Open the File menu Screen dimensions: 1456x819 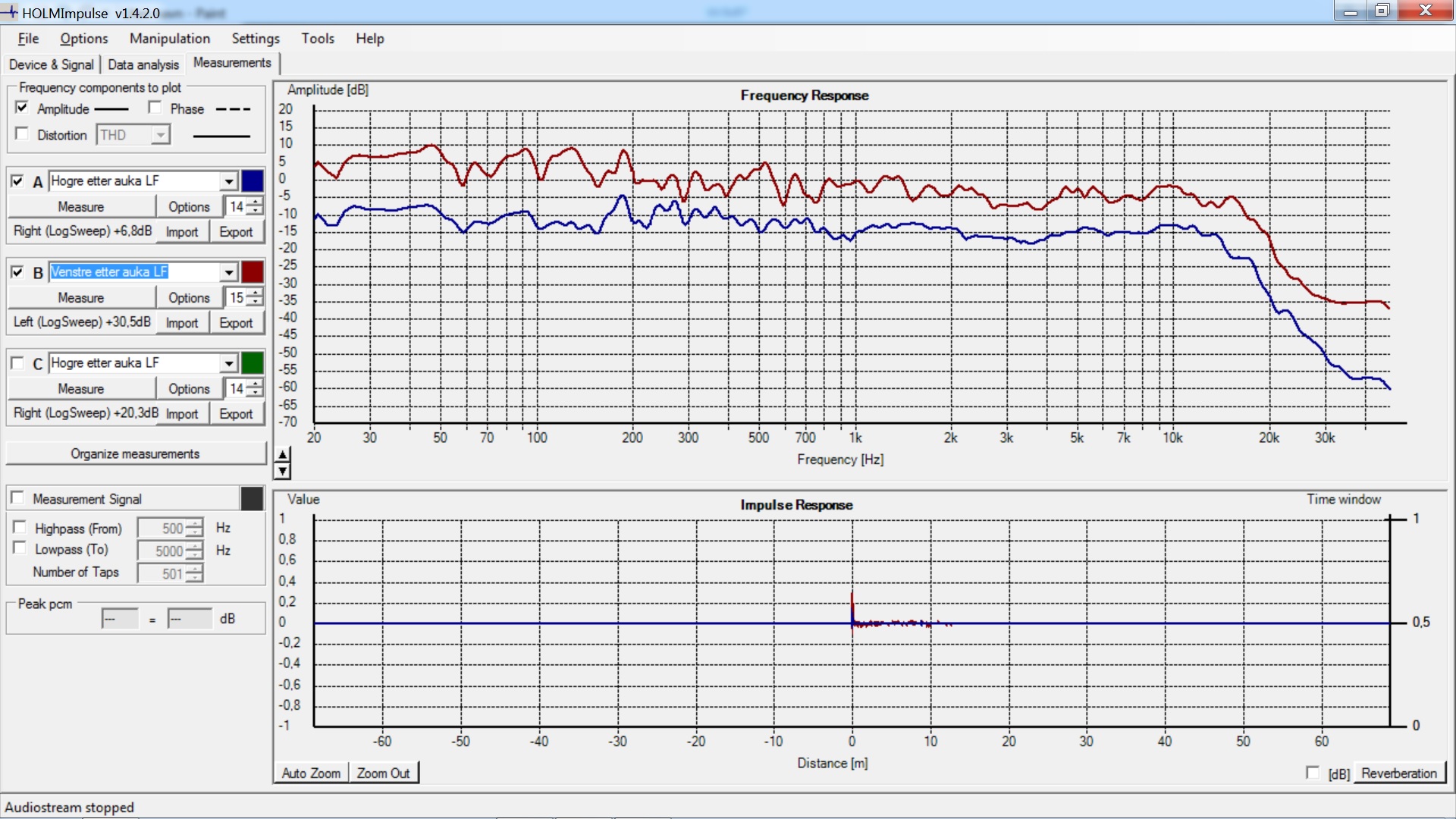tap(29, 39)
